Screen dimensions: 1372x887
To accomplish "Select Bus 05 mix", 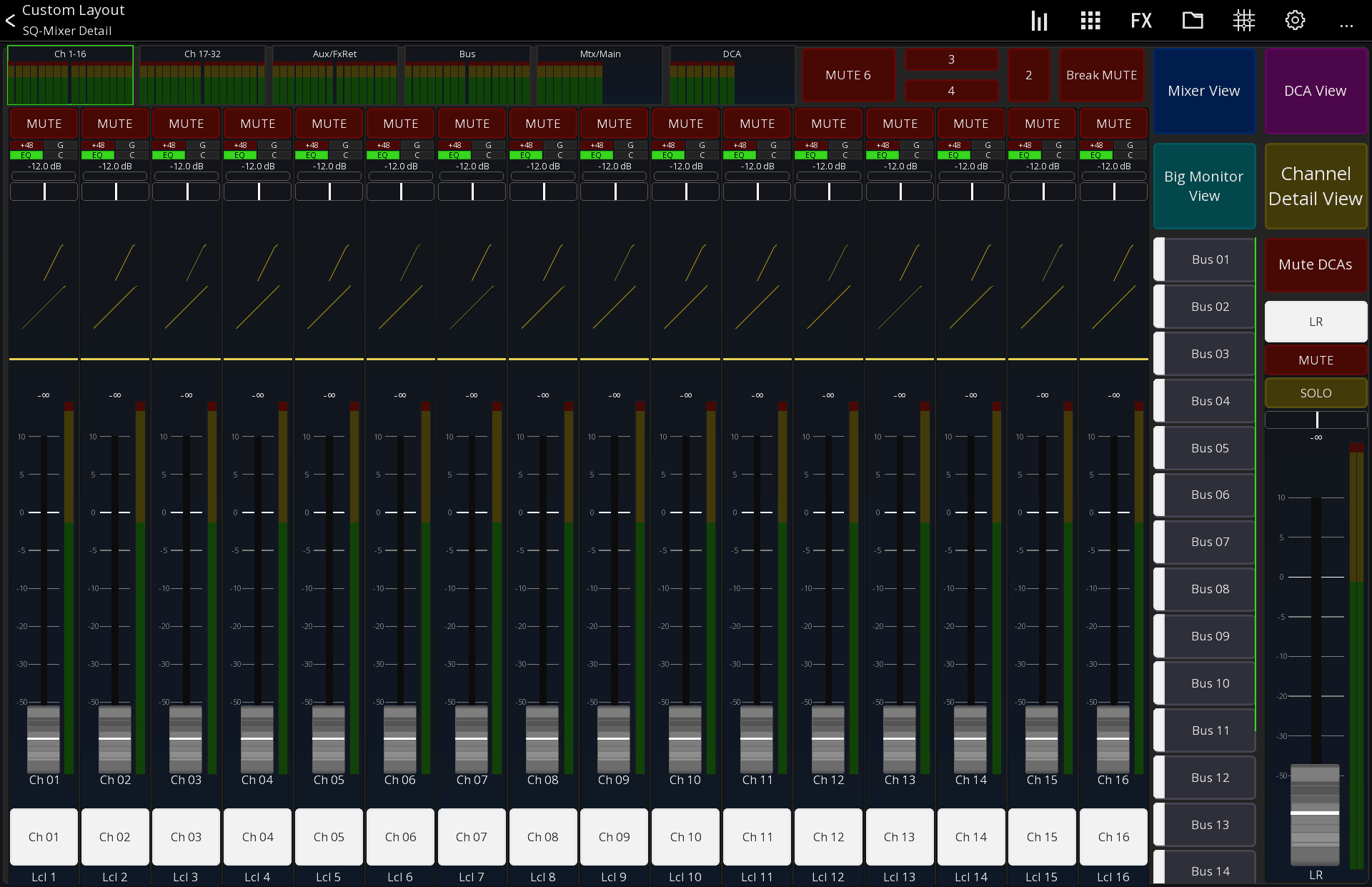I will pyautogui.click(x=1205, y=448).
